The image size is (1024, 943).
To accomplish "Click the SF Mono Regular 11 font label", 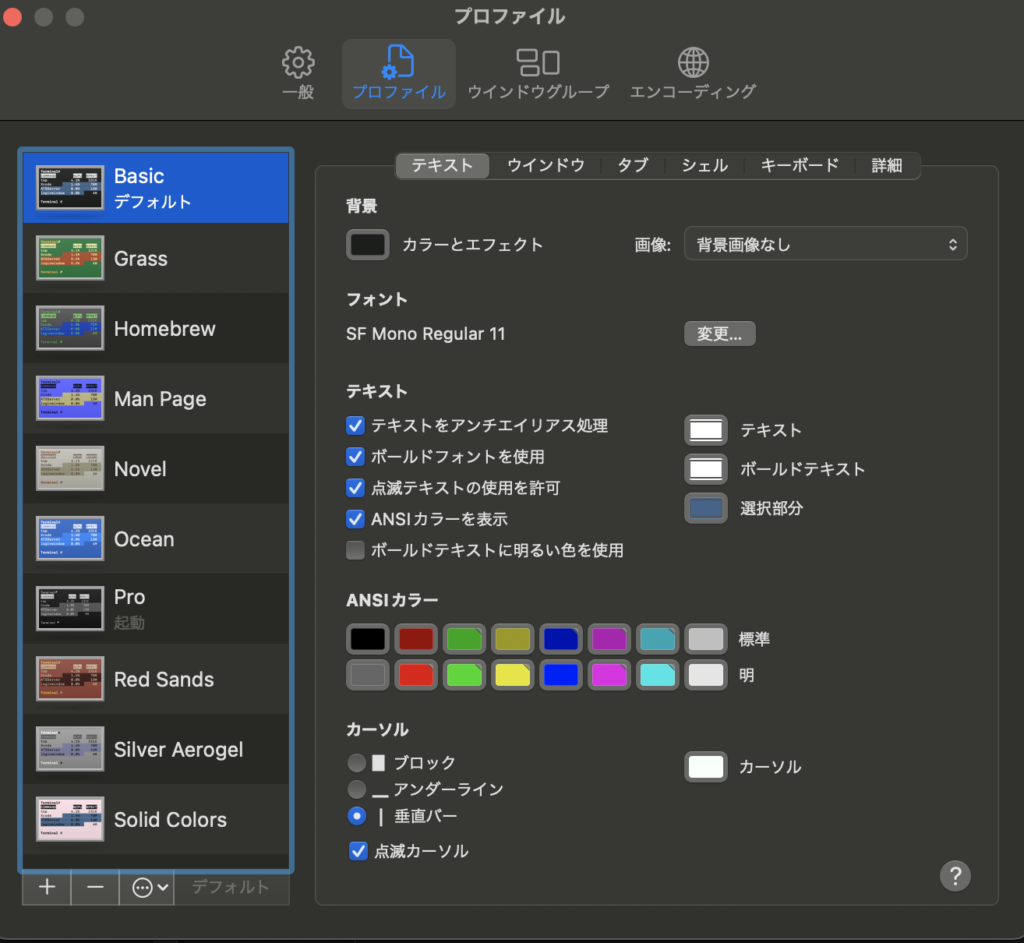I will tap(426, 334).
